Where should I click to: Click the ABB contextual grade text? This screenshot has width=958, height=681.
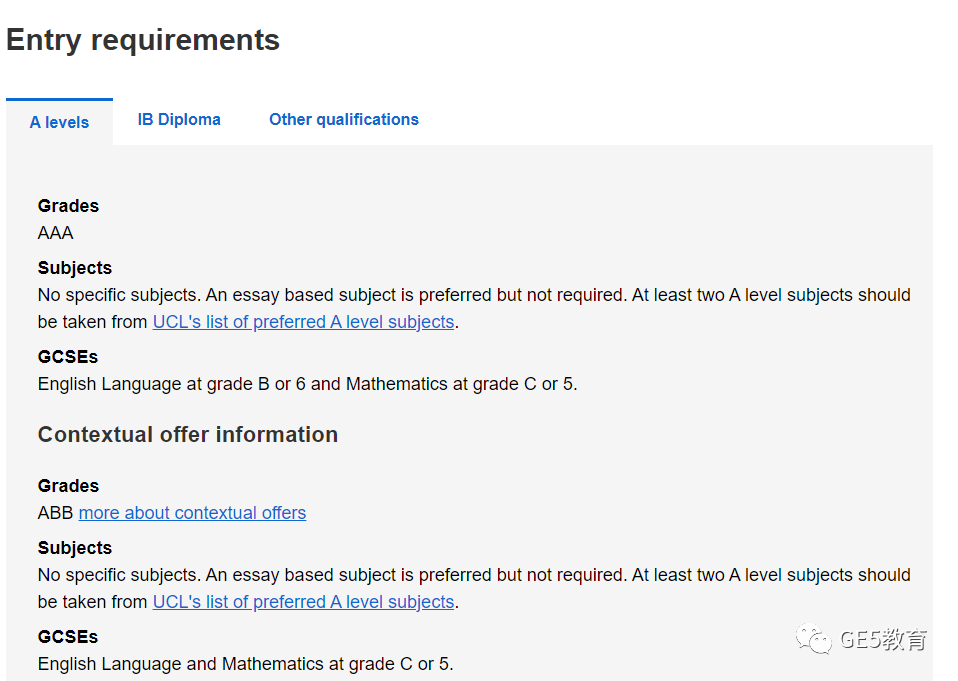(x=56, y=513)
